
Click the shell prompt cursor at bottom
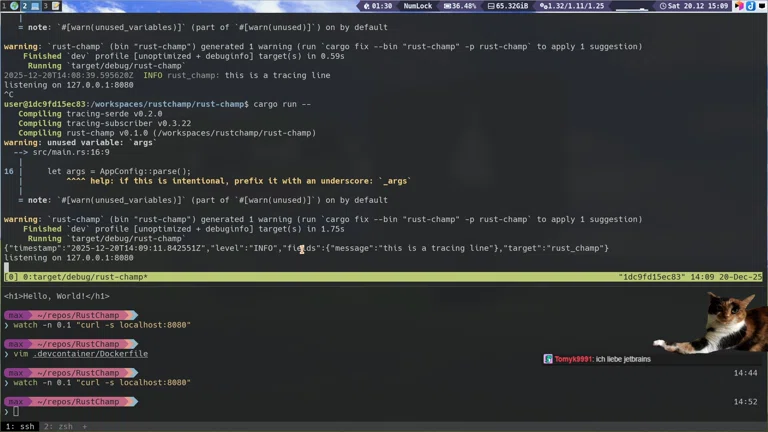(x=16, y=411)
